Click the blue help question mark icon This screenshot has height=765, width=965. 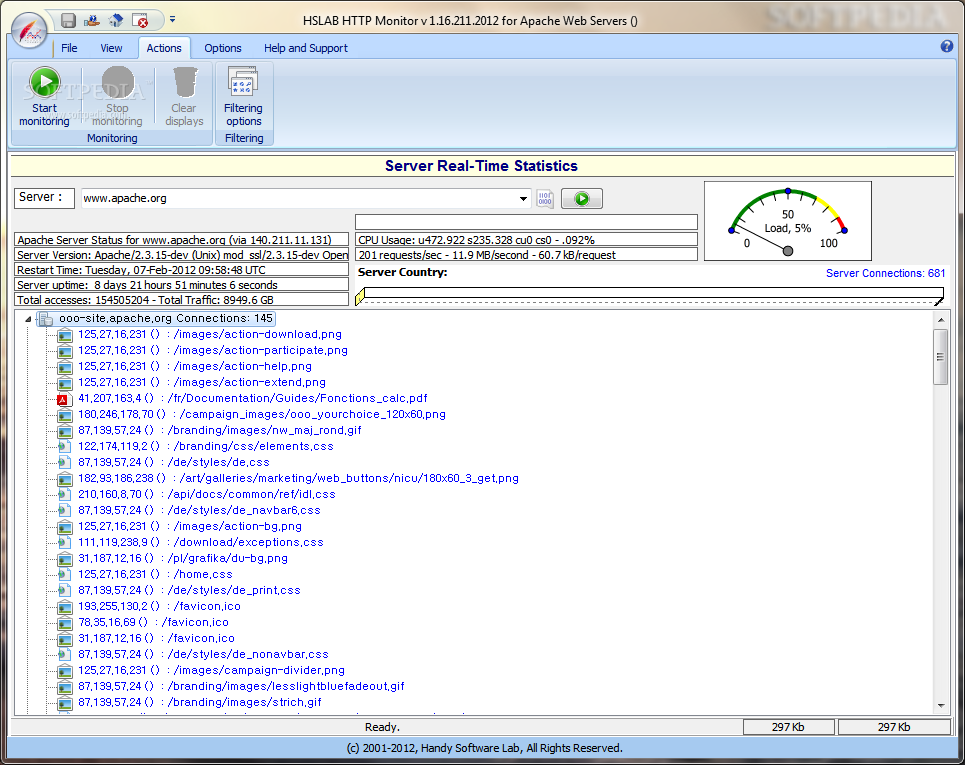tap(947, 47)
